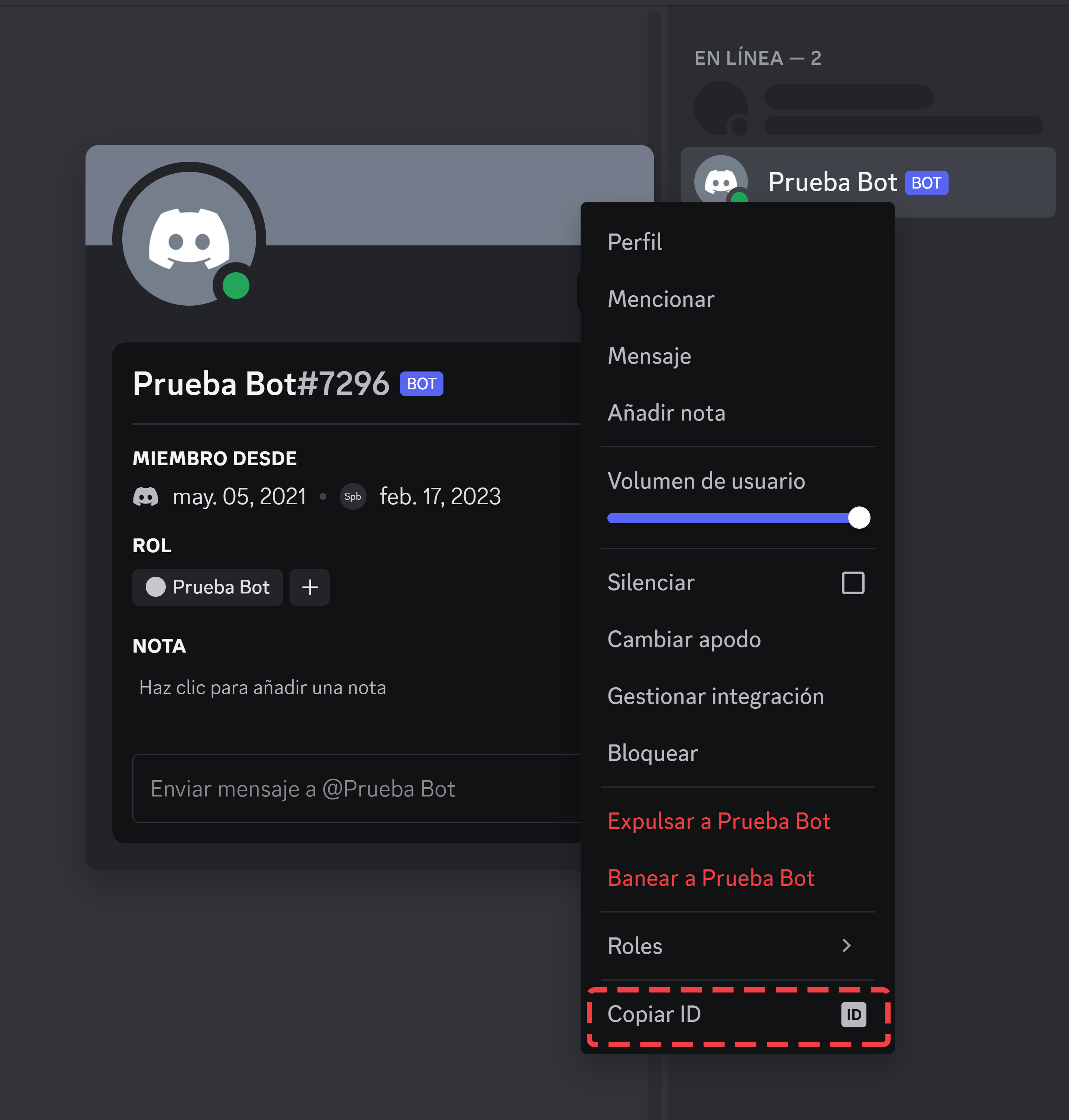The width and height of the screenshot is (1069, 1120).
Task: Select Banear a Prueba Bot
Action: (737, 878)
